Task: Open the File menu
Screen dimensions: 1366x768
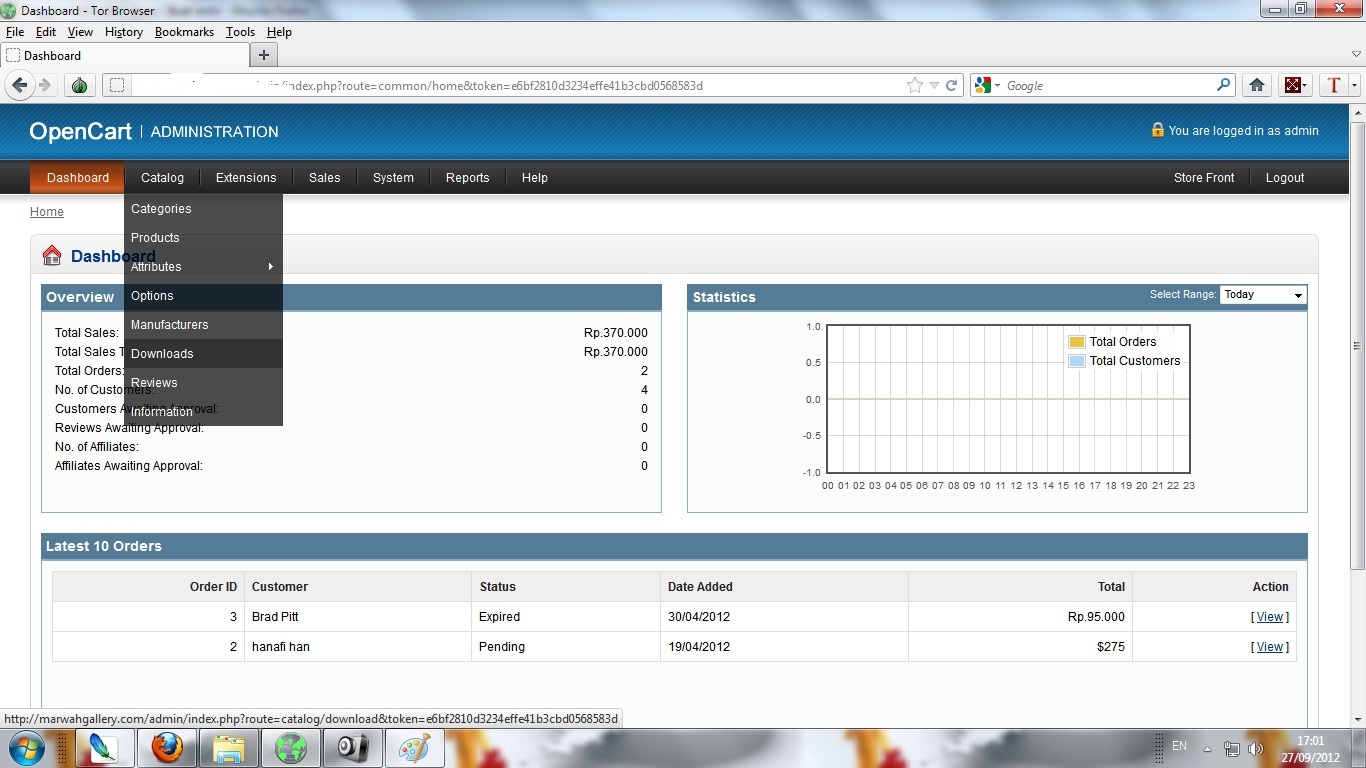Action: [15, 32]
